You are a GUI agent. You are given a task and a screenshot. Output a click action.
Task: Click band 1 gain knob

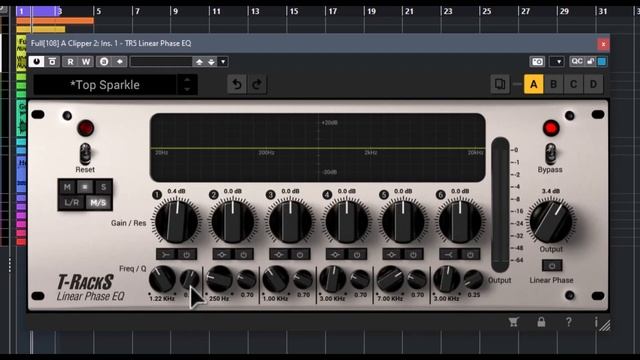pos(176,222)
